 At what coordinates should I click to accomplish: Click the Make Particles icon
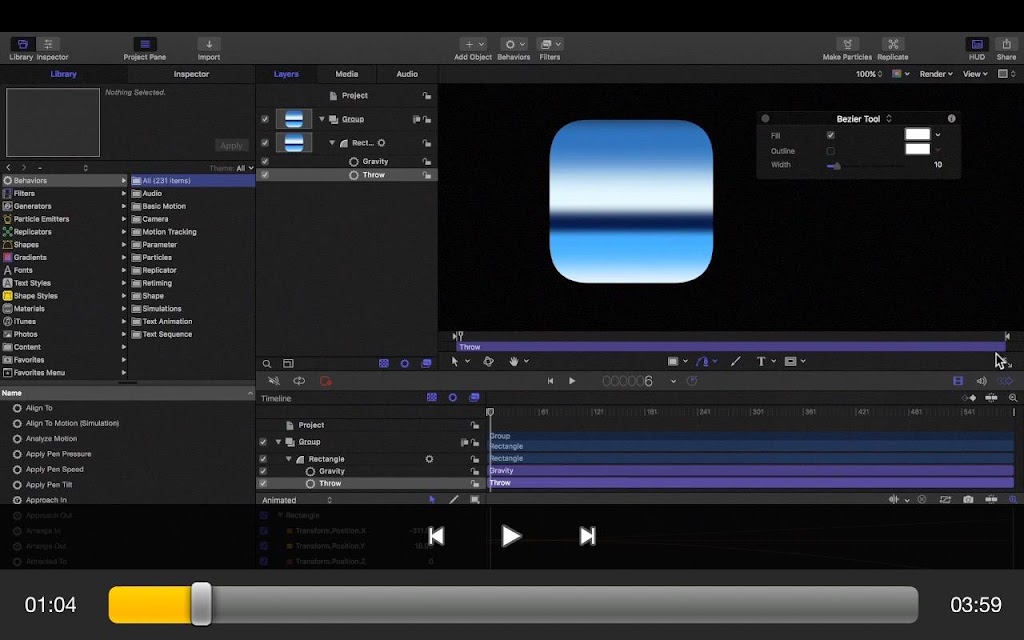point(847,44)
